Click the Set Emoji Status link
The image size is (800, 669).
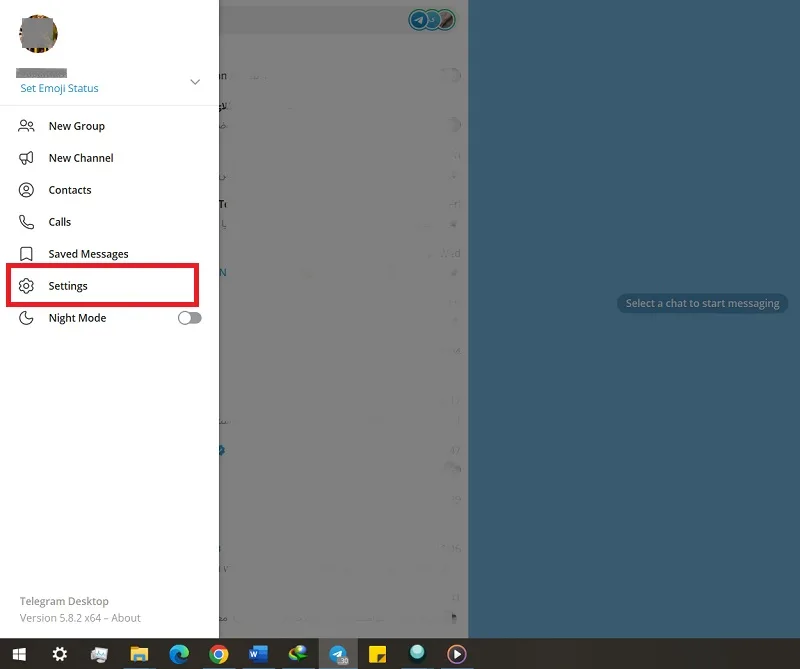[x=59, y=88]
